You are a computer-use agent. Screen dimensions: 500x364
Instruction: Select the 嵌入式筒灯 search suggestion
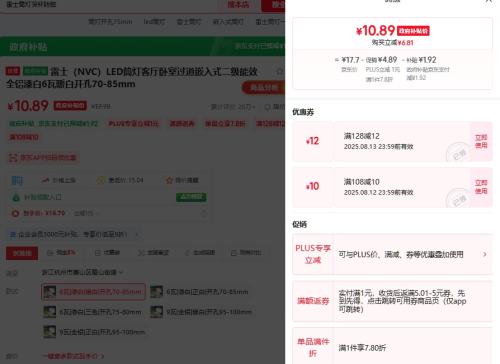click(x=228, y=22)
